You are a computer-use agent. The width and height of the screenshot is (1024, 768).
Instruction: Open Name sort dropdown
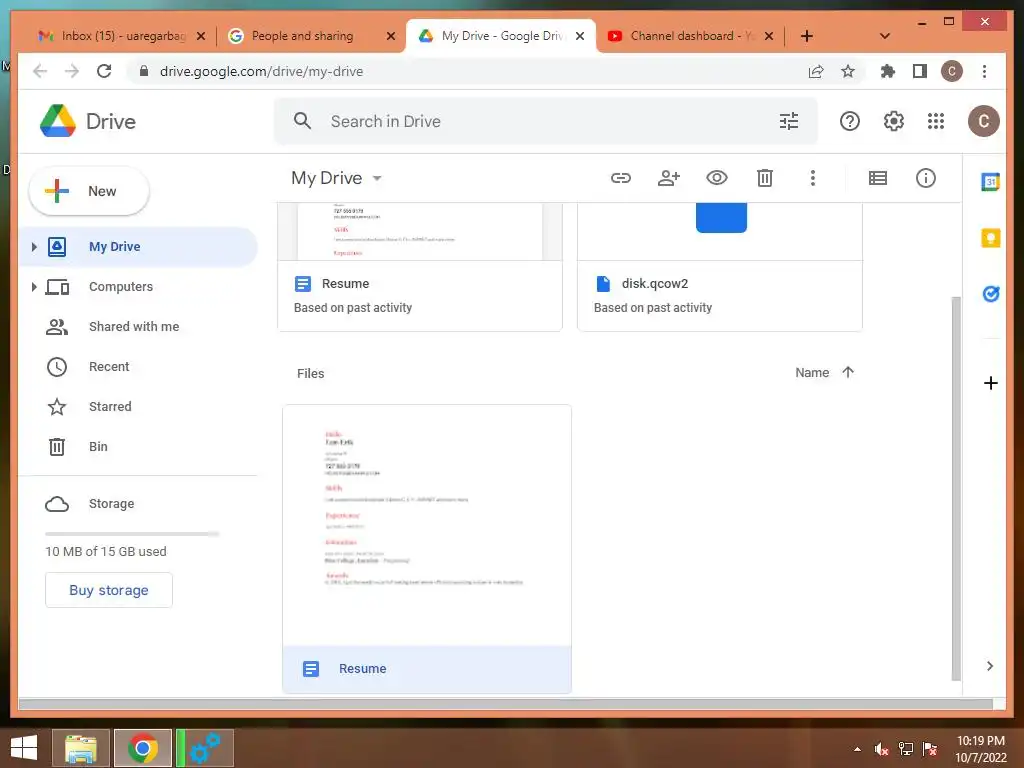[x=812, y=373]
